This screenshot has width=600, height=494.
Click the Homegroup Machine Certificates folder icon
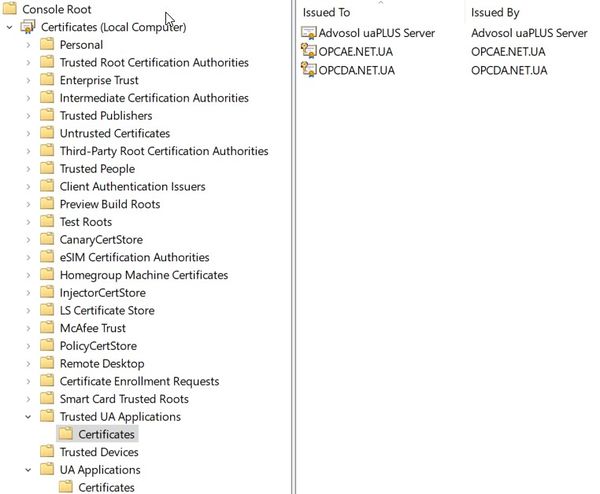click(47, 275)
